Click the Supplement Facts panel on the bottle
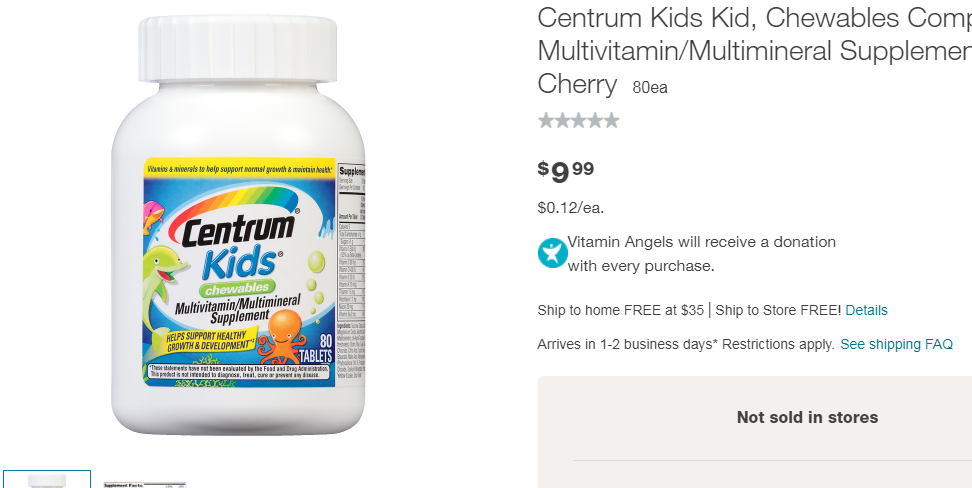This screenshot has width=972, height=488. (x=351, y=273)
